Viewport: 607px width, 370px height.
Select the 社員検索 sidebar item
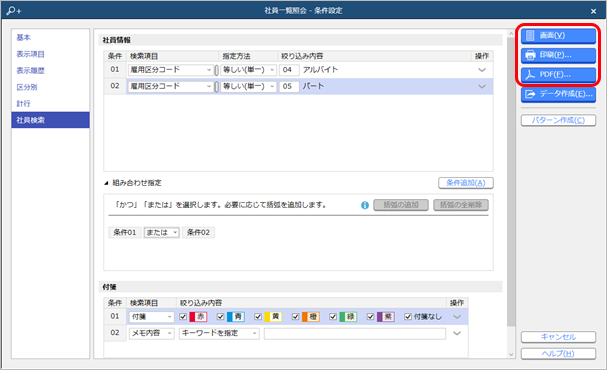coord(50,120)
